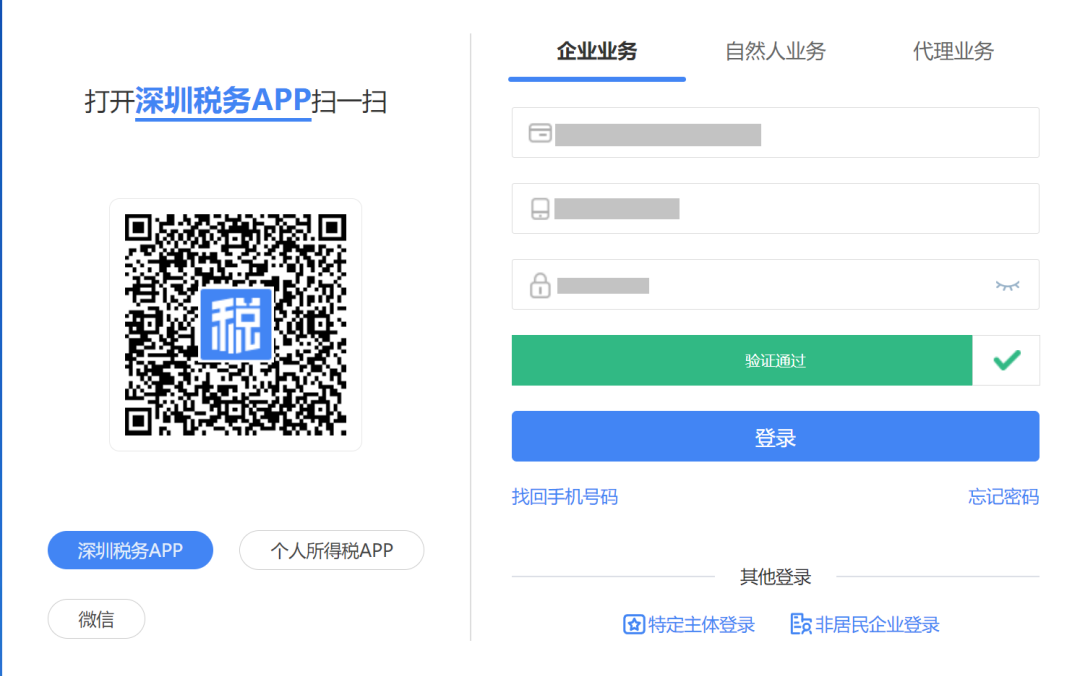
Task: Click the green 验证通过 slider bar
Action: point(742,360)
